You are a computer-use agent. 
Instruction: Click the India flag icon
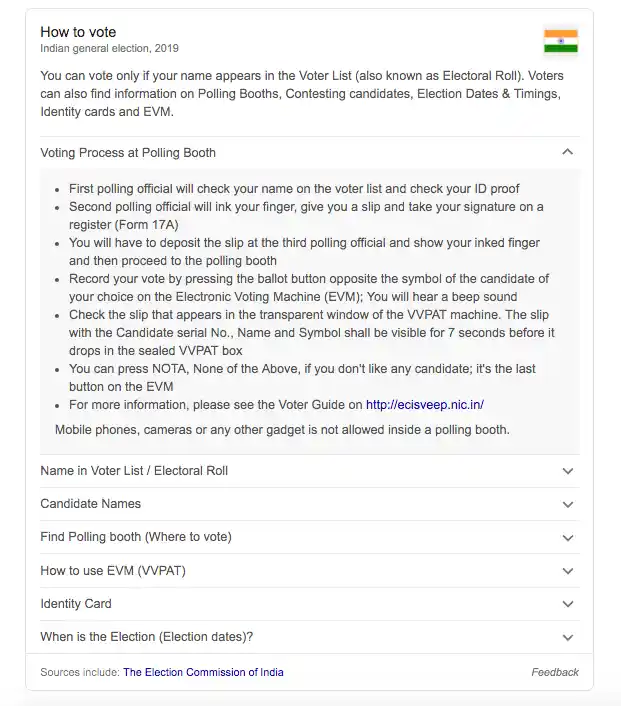point(561,41)
